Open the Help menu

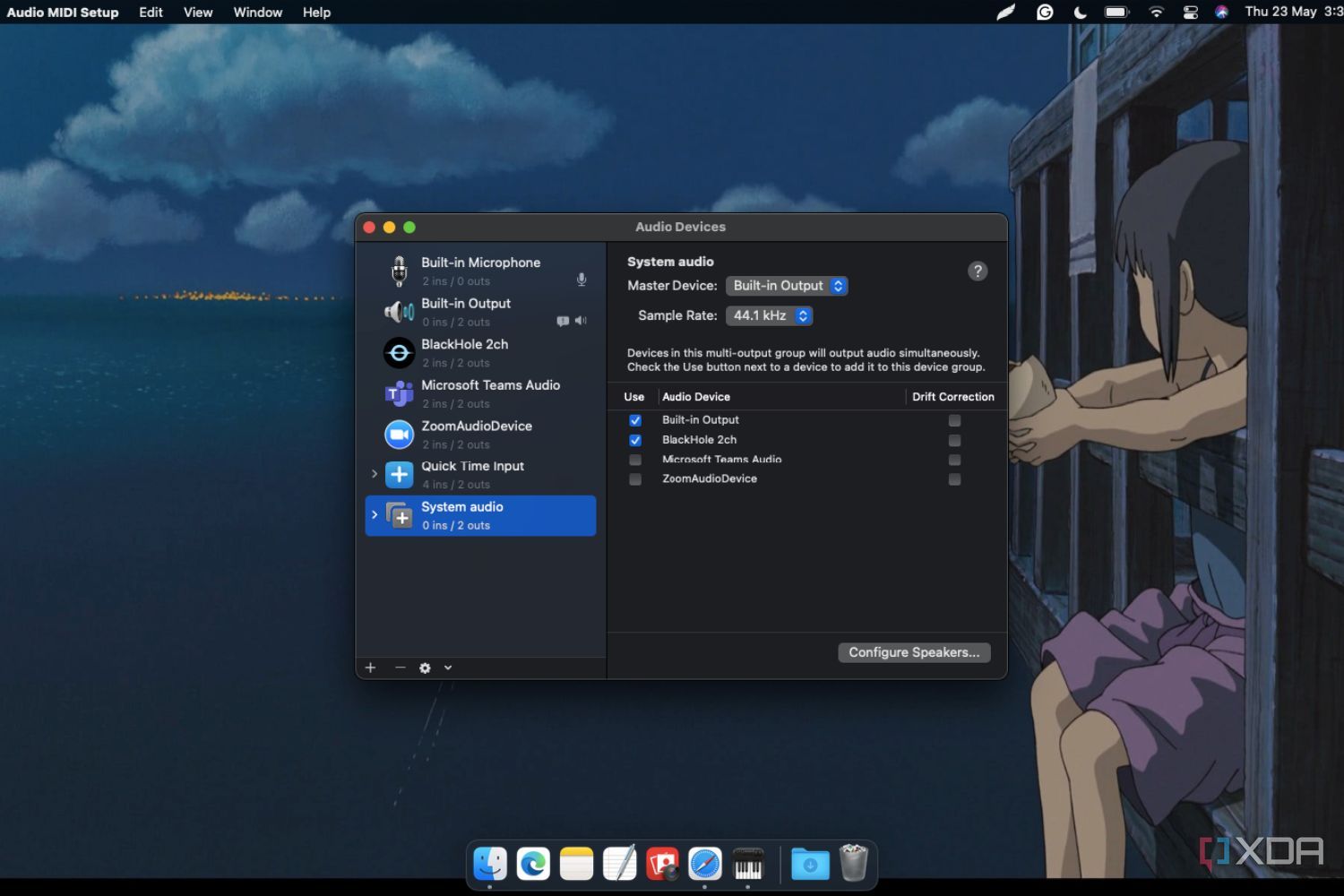(x=316, y=12)
